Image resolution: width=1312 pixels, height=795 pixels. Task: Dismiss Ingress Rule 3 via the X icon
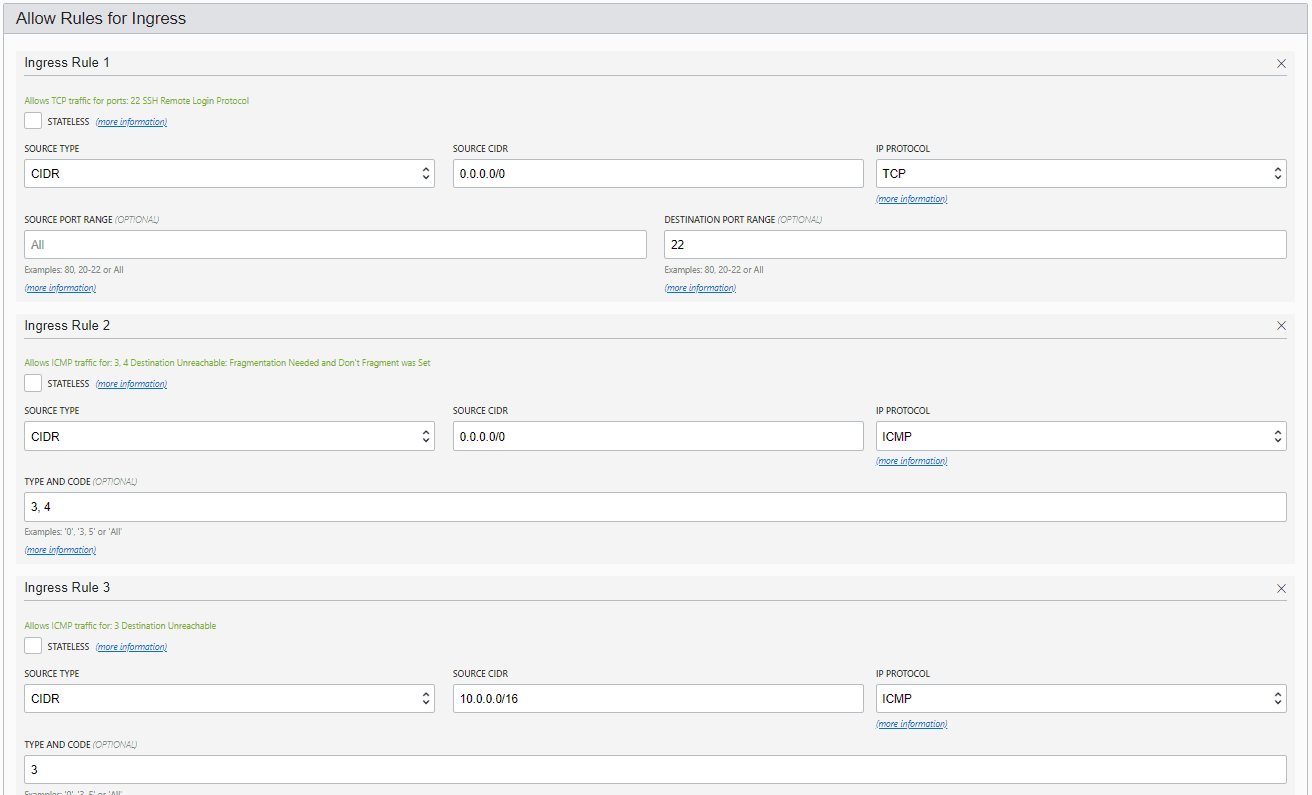click(1281, 588)
